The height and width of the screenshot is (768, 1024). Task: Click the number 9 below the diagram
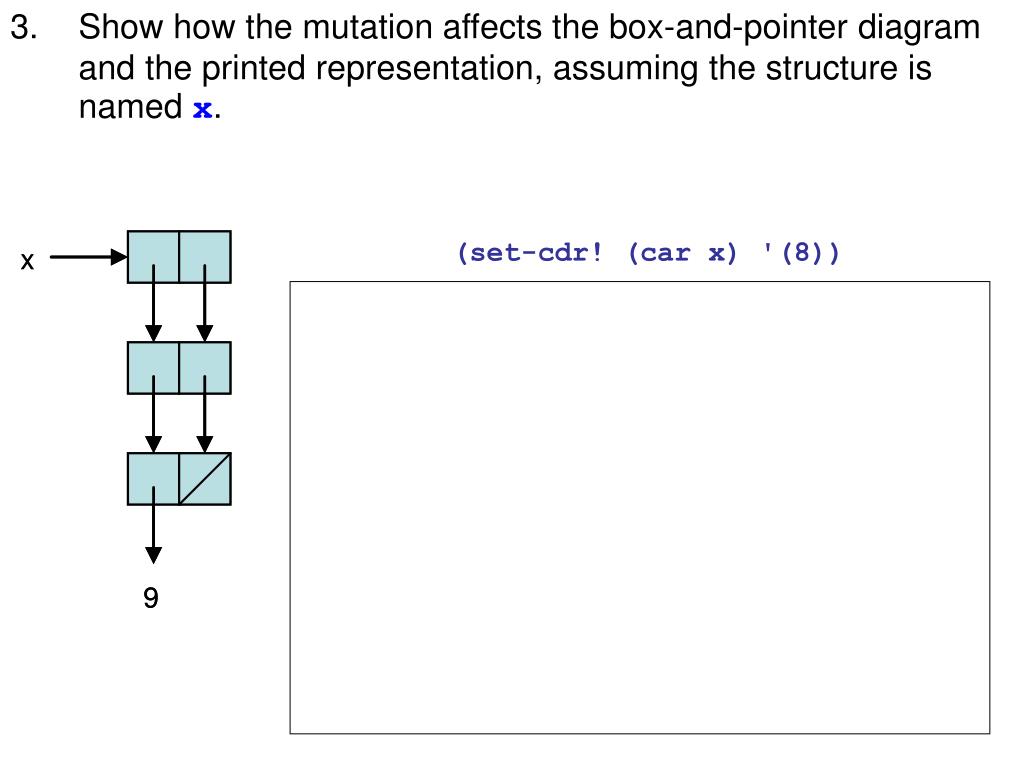tap(151, 598)
